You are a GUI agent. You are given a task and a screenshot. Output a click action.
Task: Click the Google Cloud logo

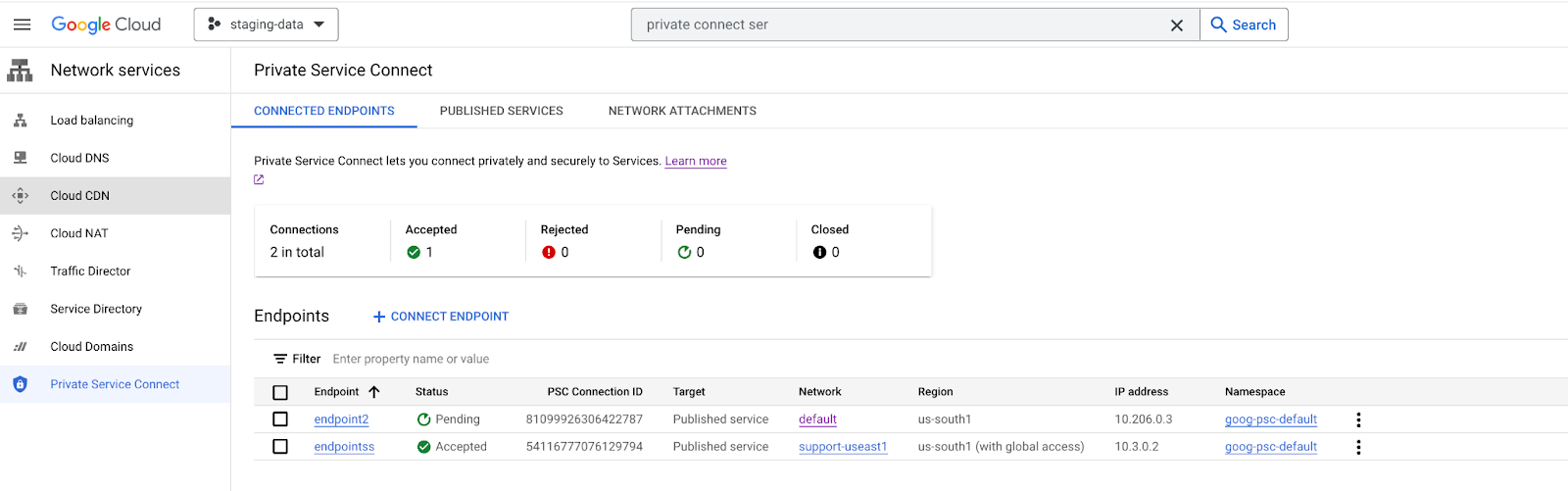106,25
